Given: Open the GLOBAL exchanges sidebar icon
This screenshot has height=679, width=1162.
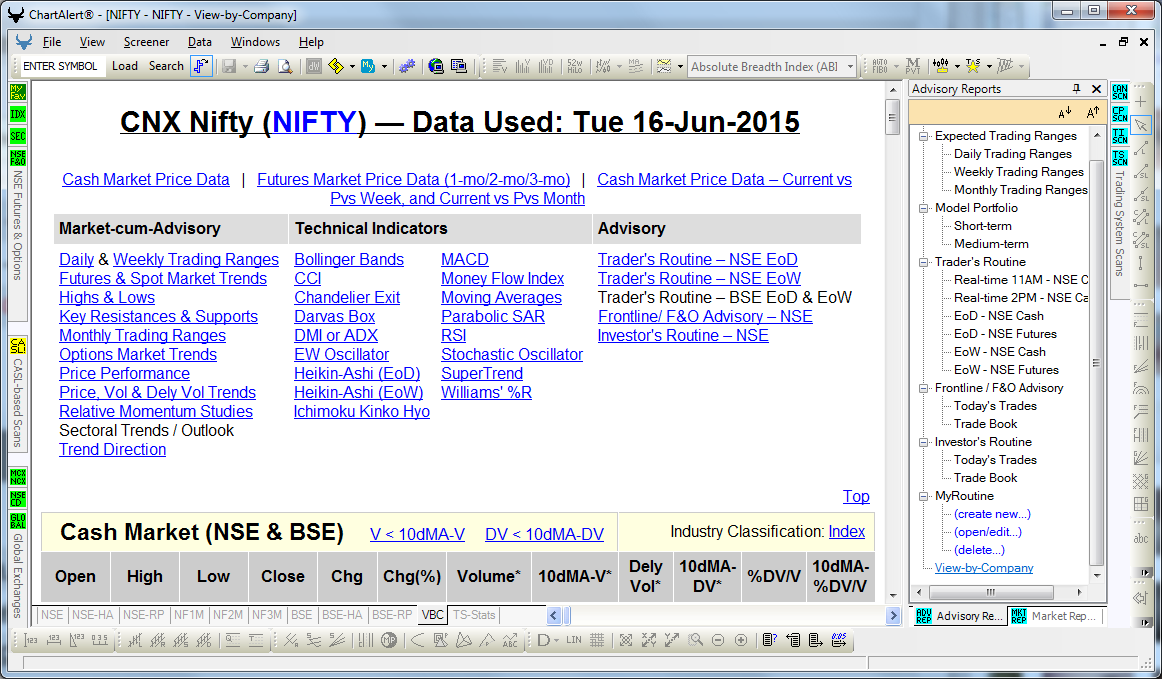Looking at the screenshot, I should pos(18,520).
